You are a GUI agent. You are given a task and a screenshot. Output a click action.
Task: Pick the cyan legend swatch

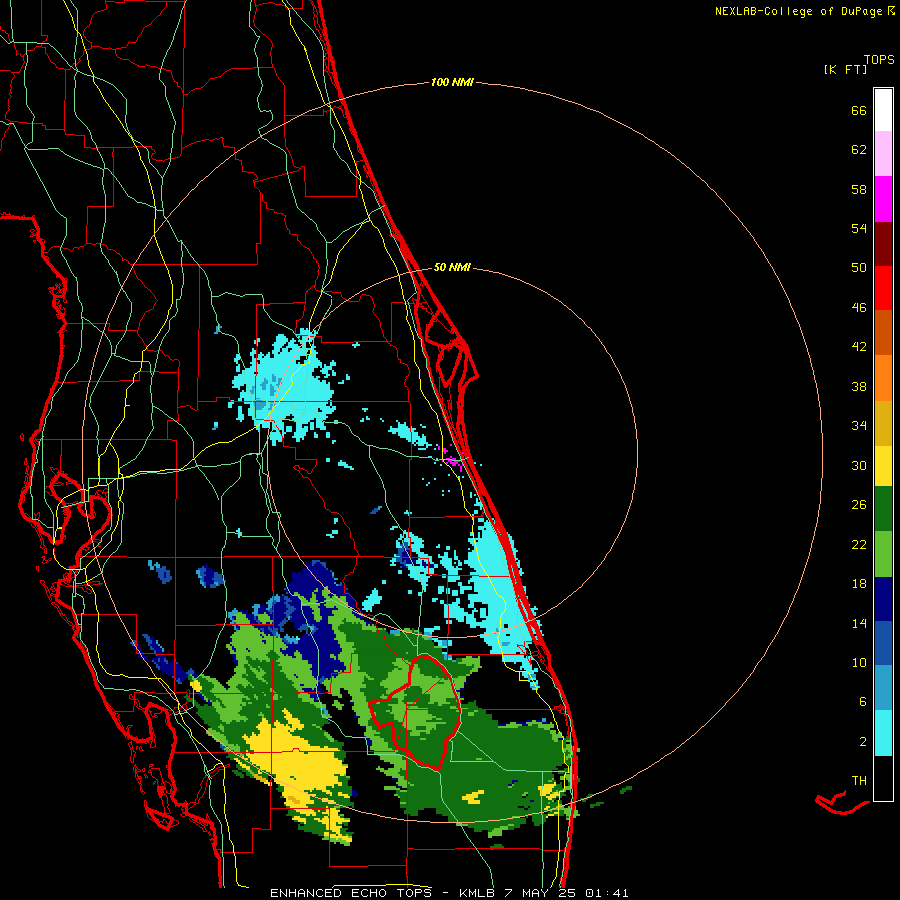[883, 733]
